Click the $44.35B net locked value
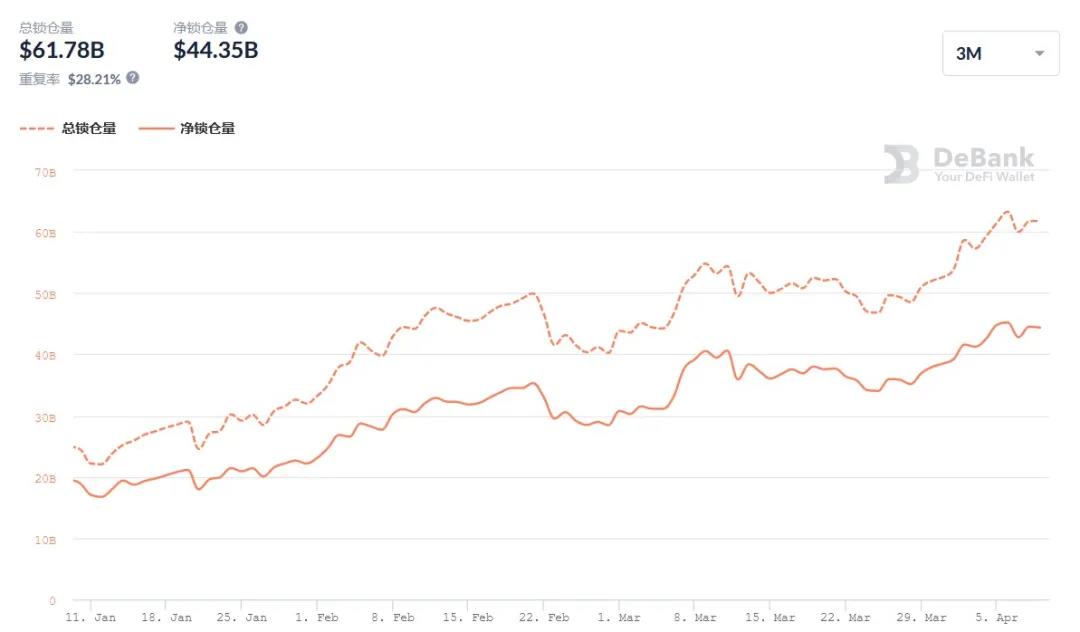Screen dimensions: 1080x632 (216, 50)
